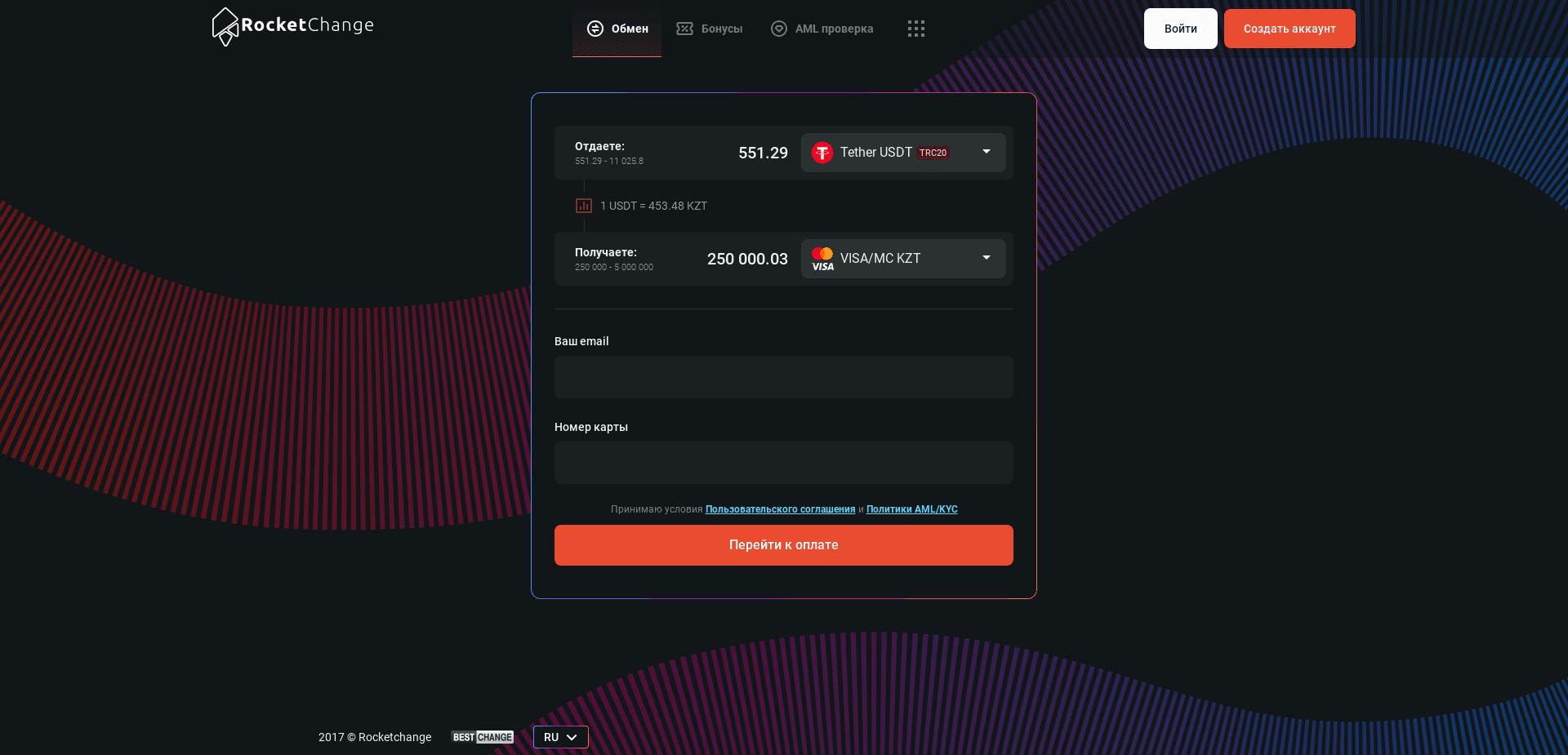Click the RocketChange rocket logo
The height and width of the screenshot is (755, 1568).
coord(225,27)
